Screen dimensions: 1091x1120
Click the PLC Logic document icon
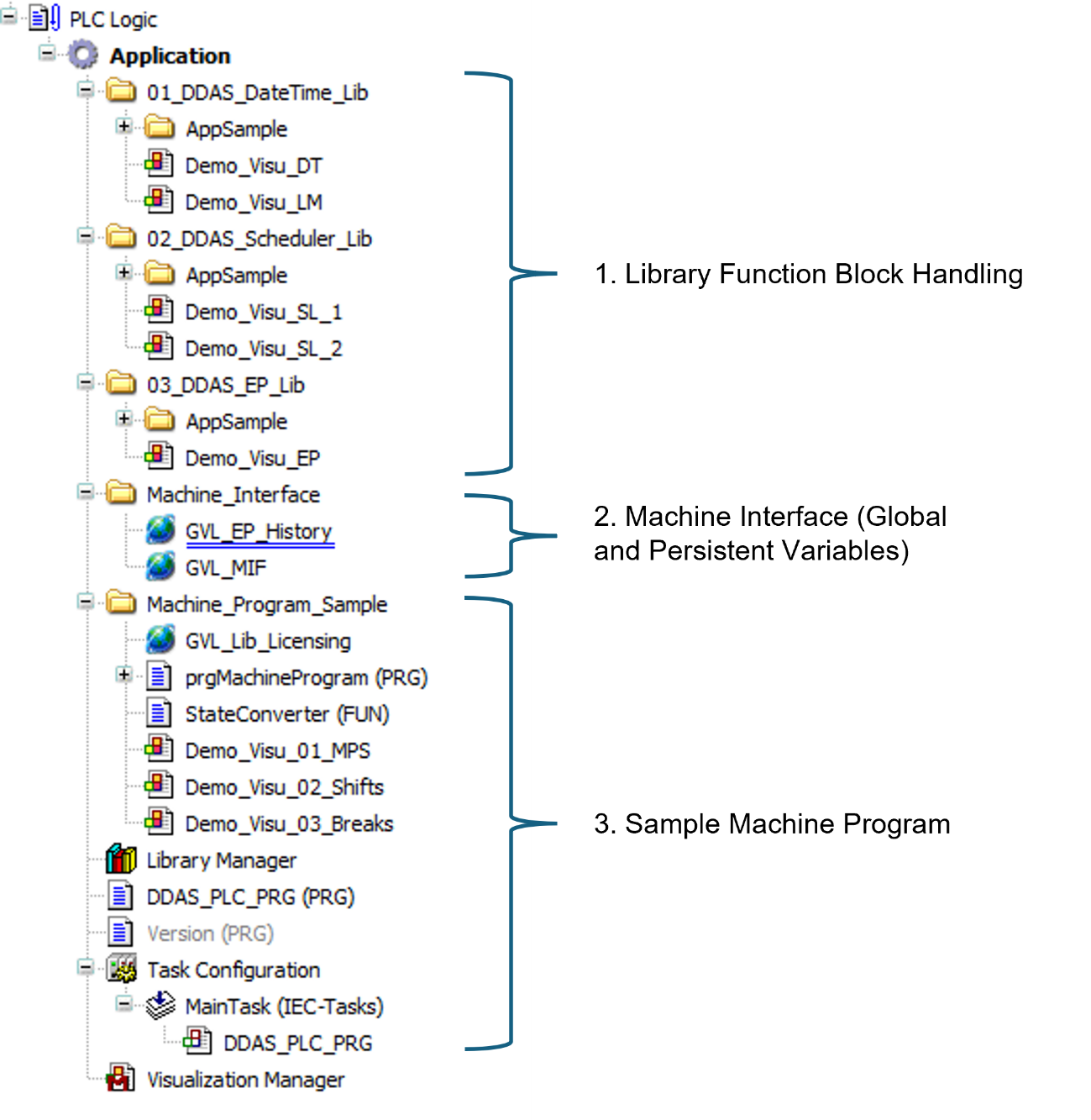pyautogui.click(x=45, y=18)
